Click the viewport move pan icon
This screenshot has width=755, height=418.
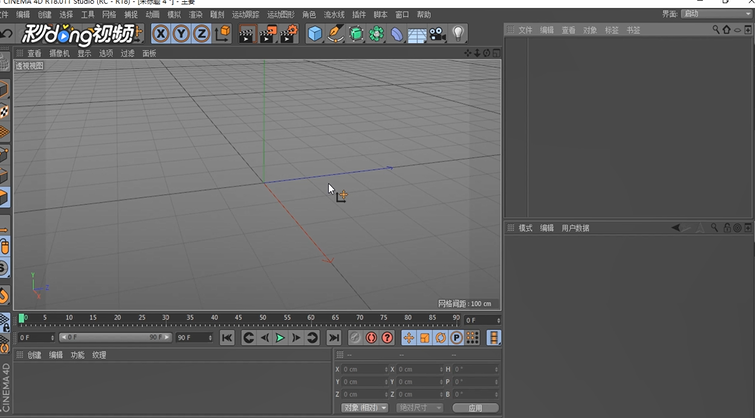click(468, 53)
